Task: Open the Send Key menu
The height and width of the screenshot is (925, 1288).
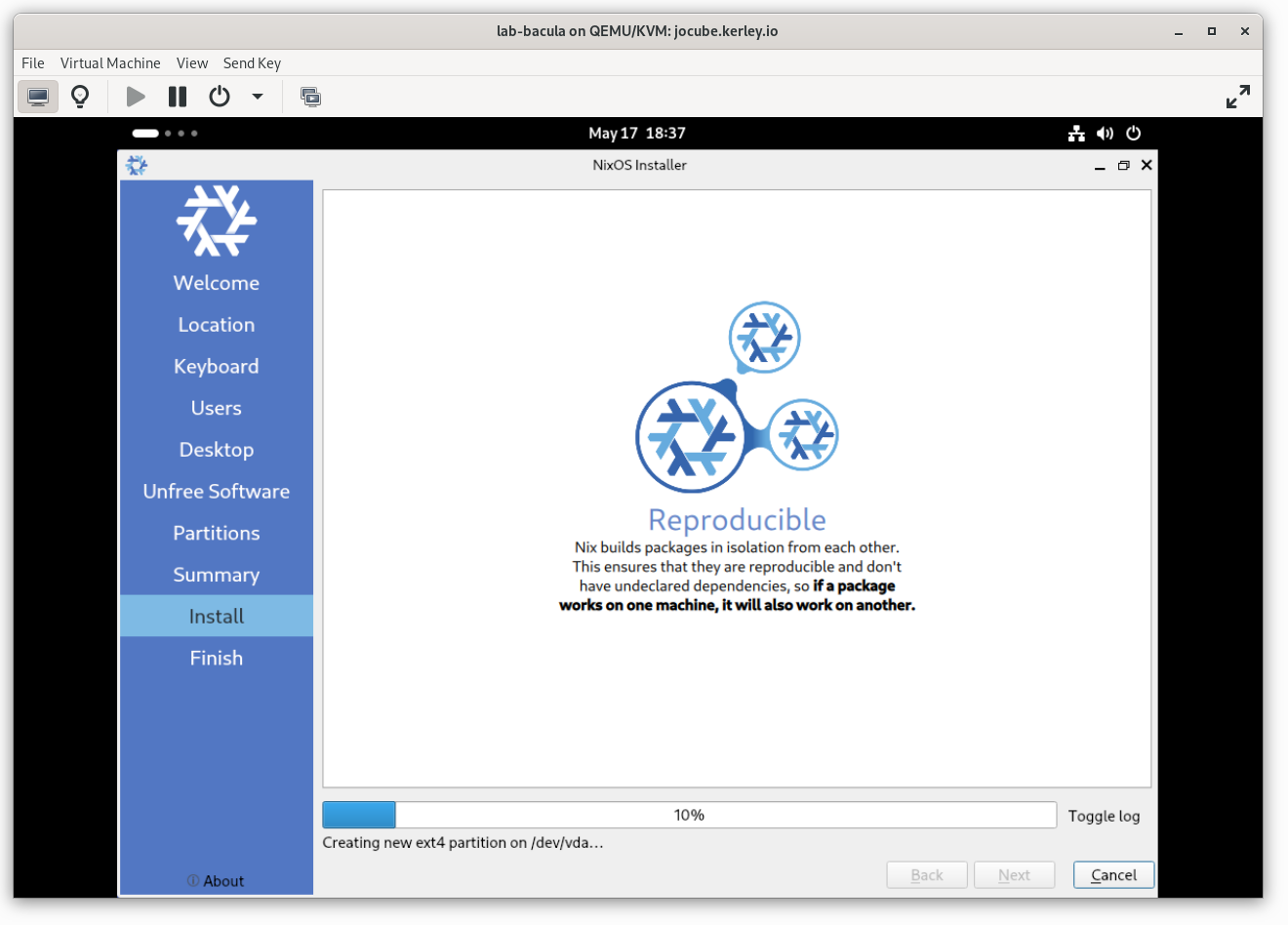Action: coord(252,62)
